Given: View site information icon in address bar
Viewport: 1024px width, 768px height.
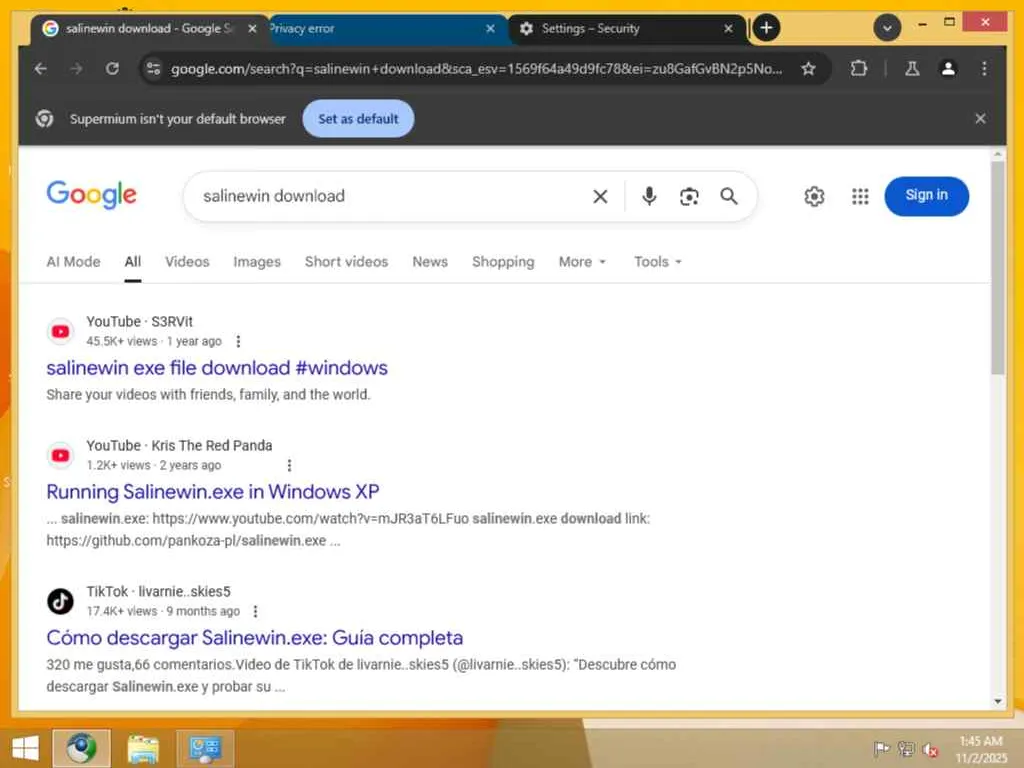Looking at the screenshot, I should click(x=153, y=69).
